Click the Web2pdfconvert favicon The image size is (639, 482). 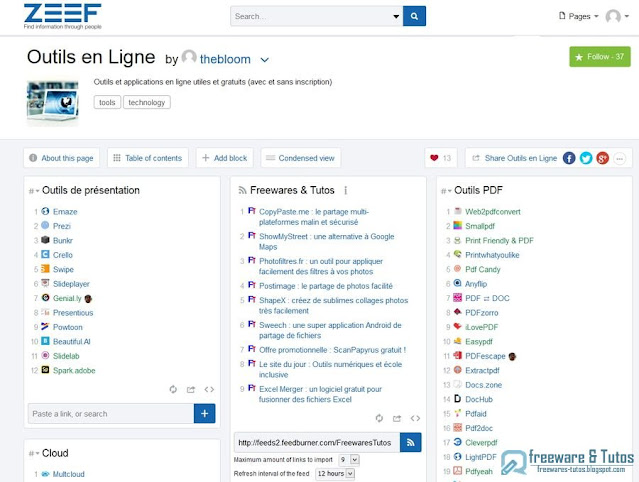coord(458,211)
